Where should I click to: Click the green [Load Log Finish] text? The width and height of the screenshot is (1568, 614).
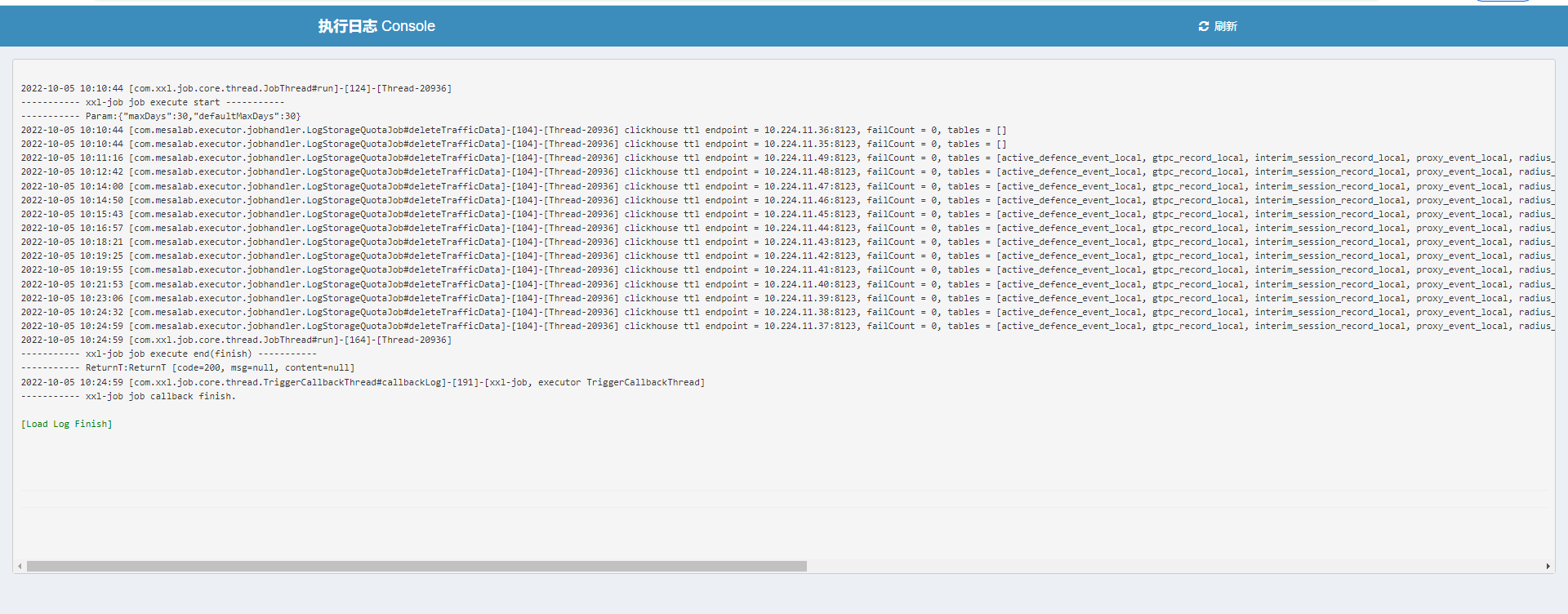pyautogui.click(x=67, y=424)
